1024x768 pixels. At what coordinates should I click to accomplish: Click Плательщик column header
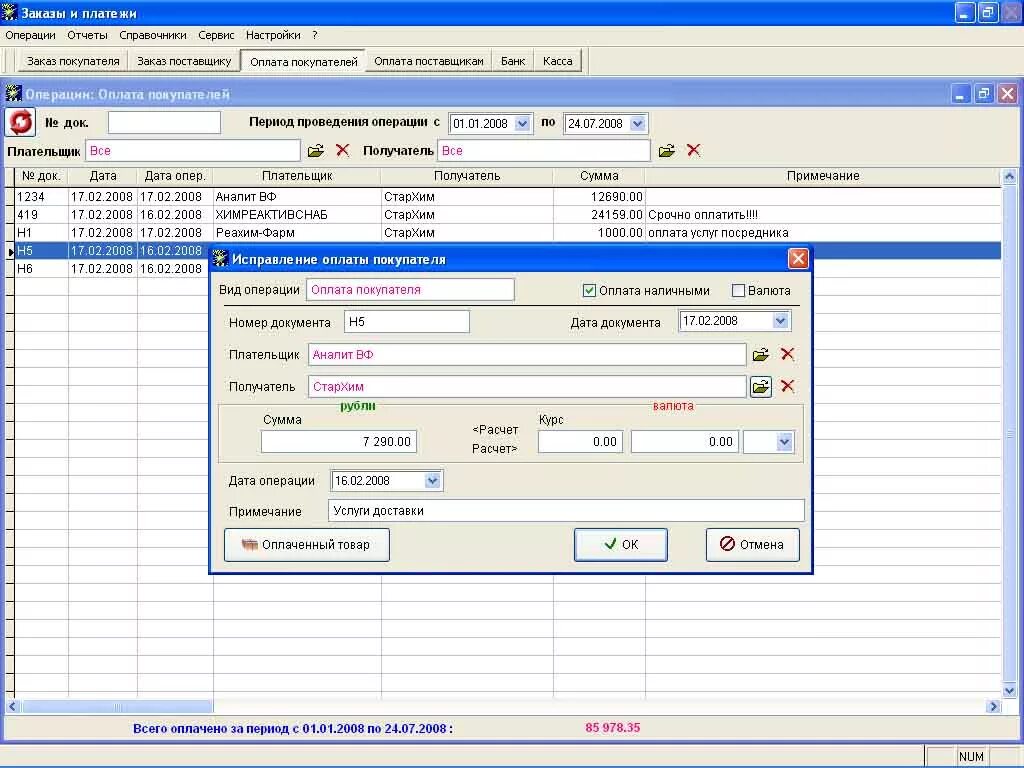point(297,176)
